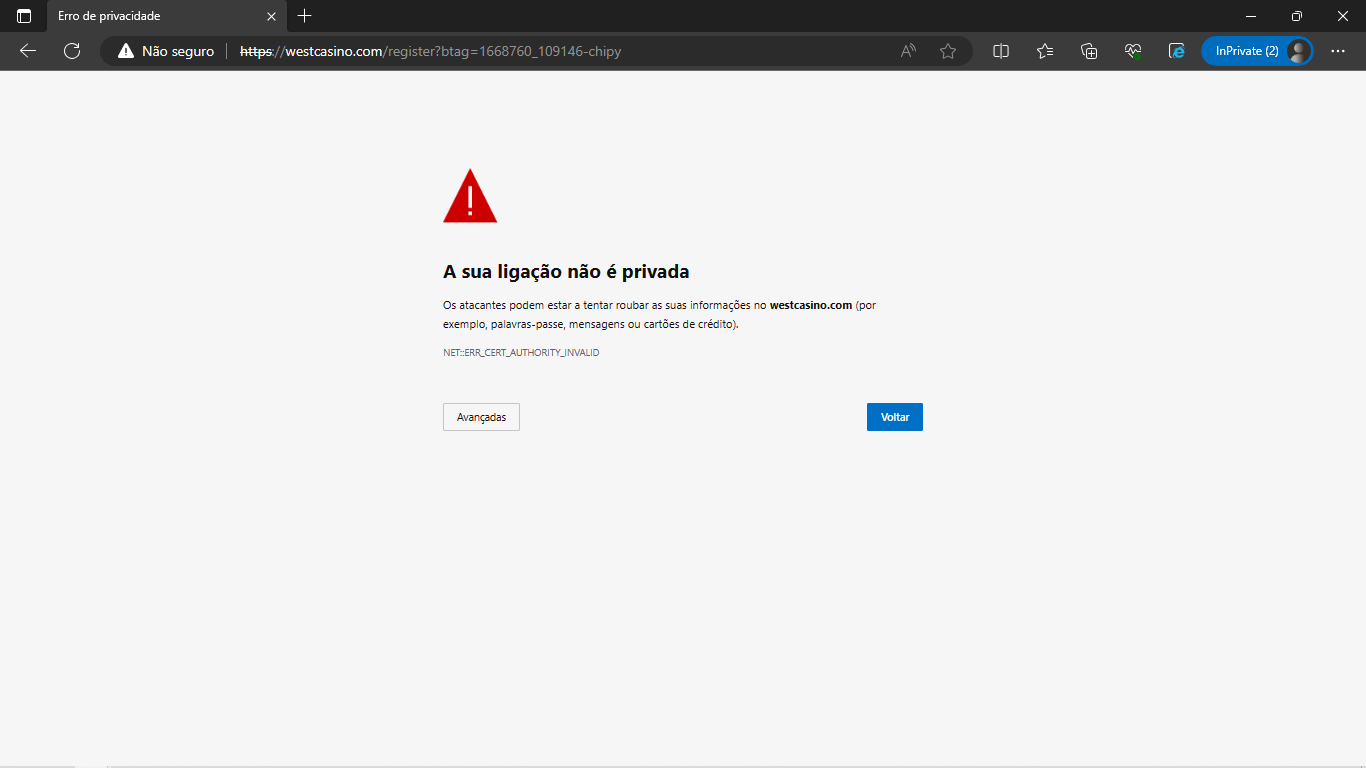Image resolution: width=1366 pixels, height=768 pixels.
Task: Open the Favorites hub
Action: (1044, 51)
